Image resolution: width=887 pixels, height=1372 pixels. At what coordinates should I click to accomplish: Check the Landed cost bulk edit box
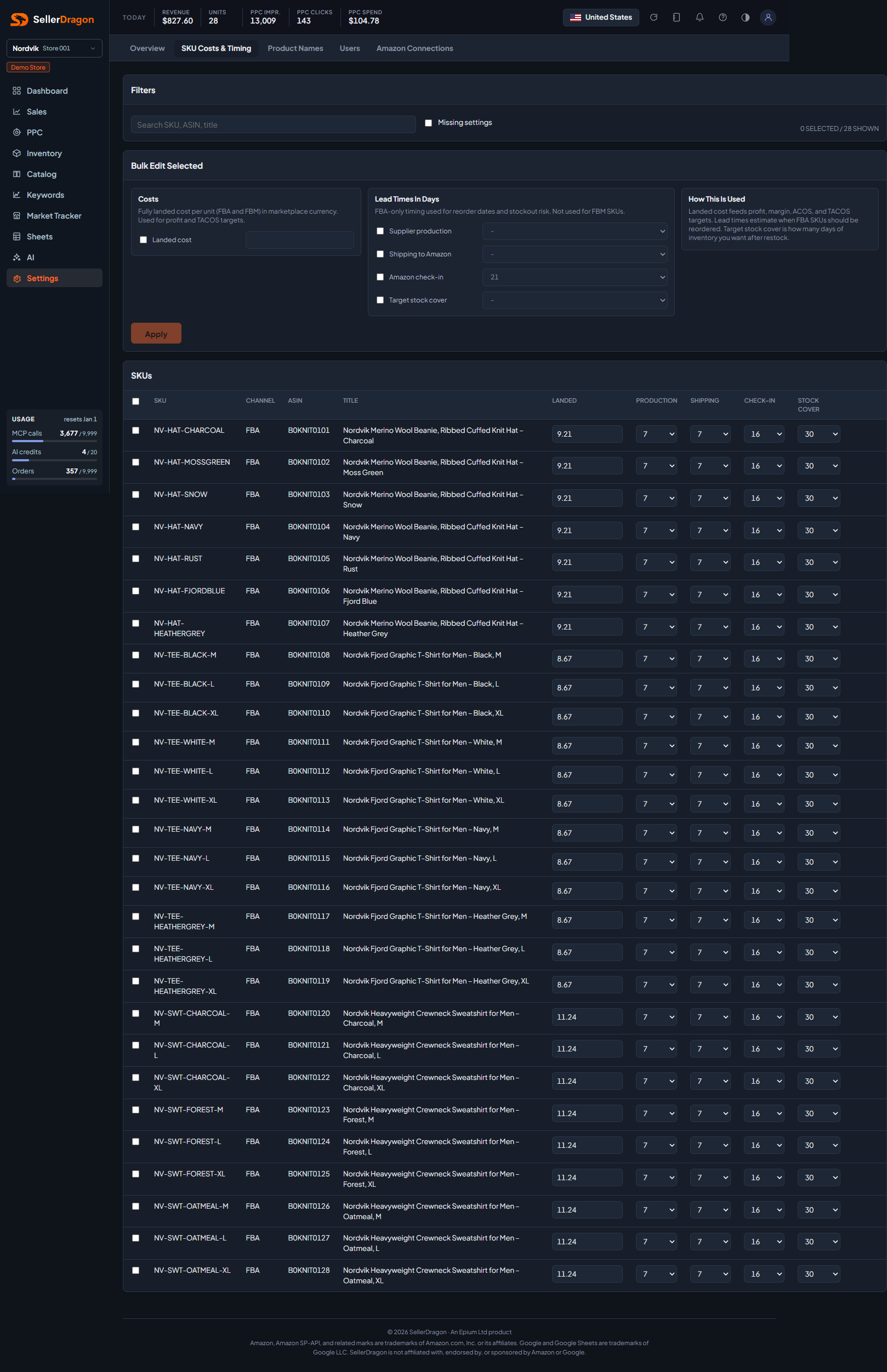point(144,240)
